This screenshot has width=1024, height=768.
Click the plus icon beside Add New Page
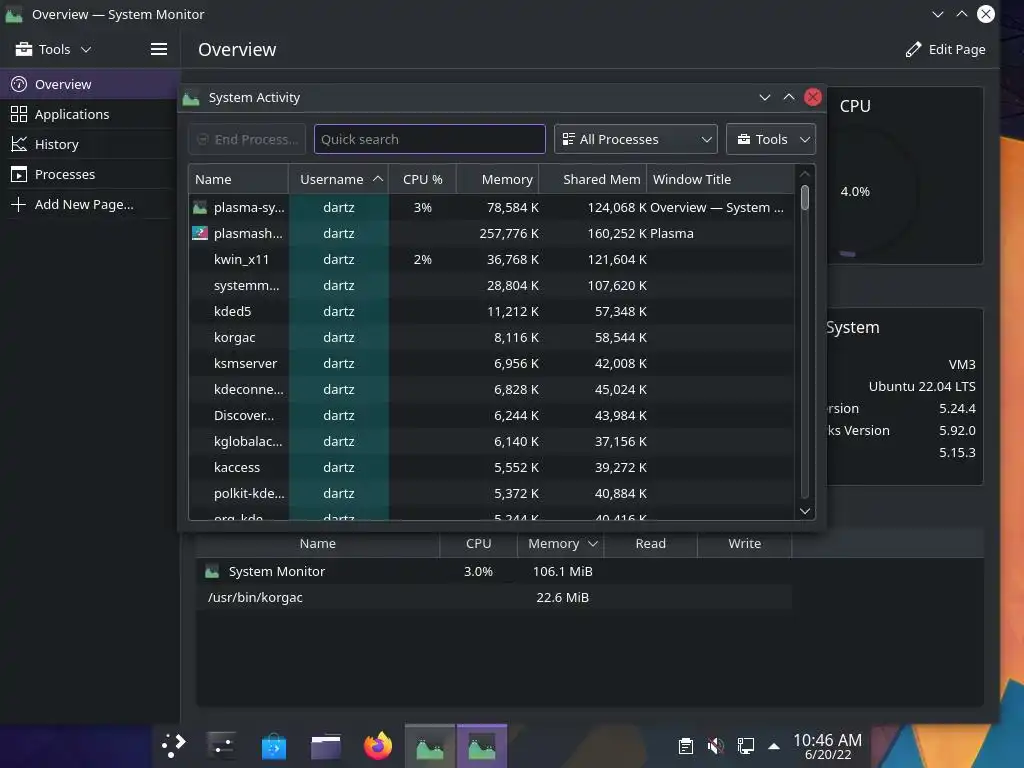pyautogui.click(x=19, y=204)
